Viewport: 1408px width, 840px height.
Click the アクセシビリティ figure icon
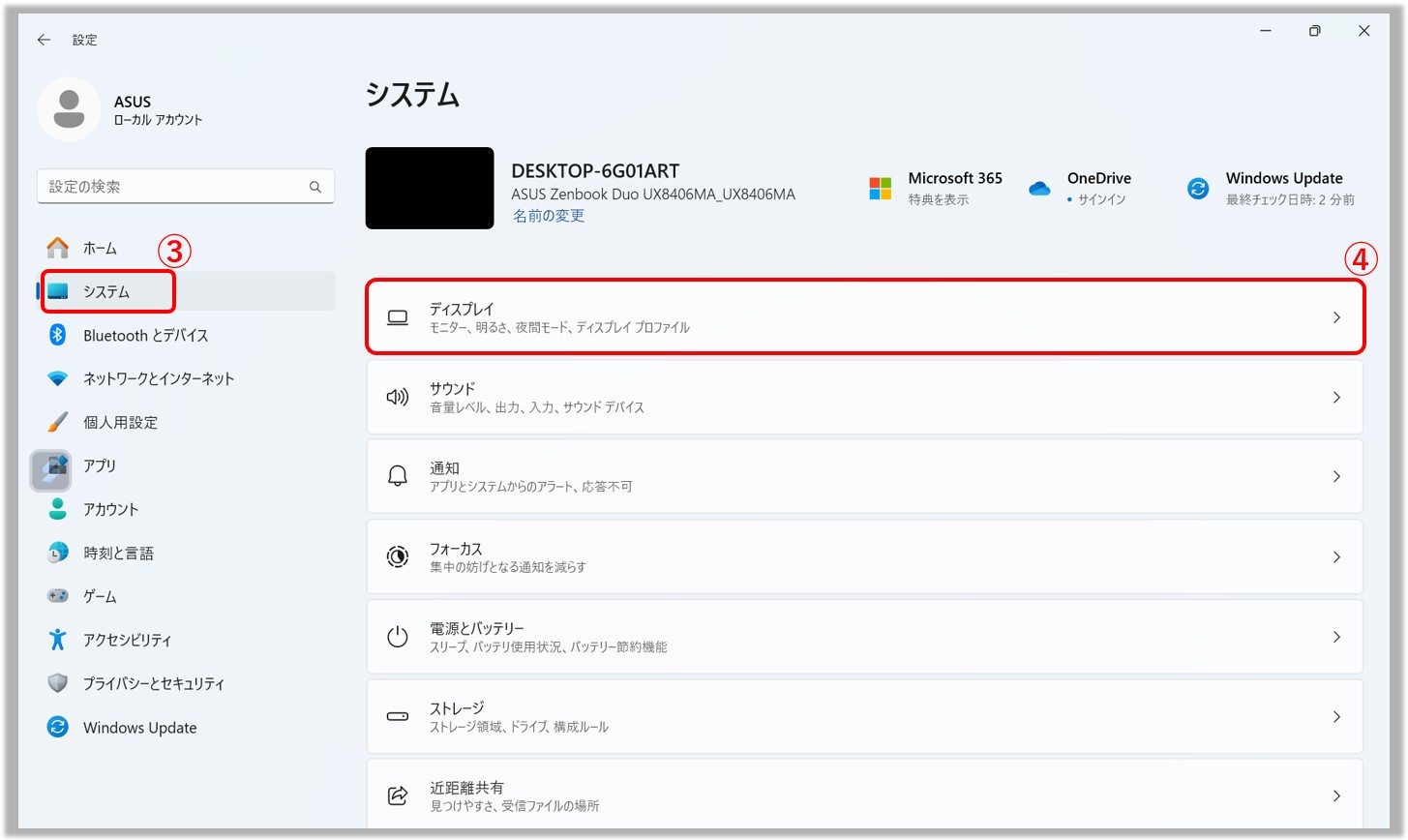58,640
